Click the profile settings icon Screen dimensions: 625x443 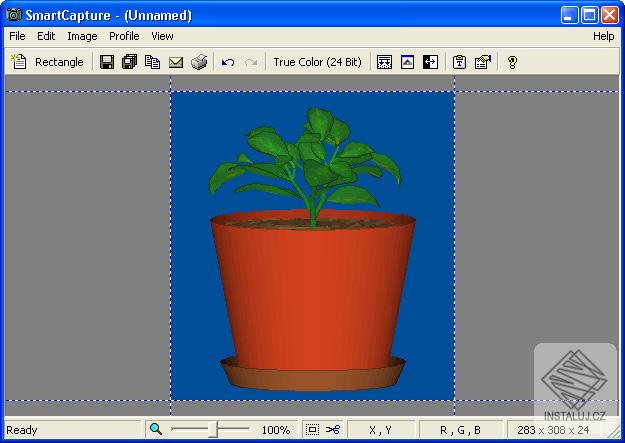483,62
